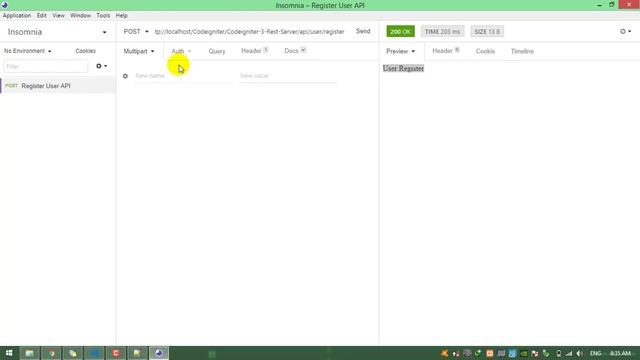Click the taskbar clock

620,353
